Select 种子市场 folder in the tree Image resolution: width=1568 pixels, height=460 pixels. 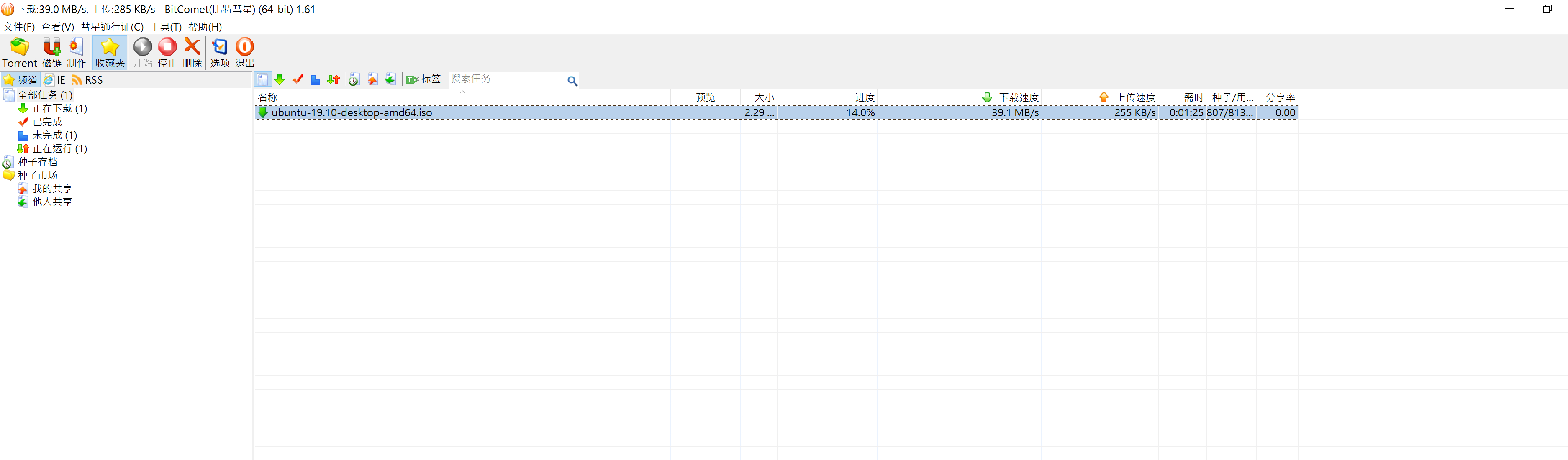click(x=37, y=175)
